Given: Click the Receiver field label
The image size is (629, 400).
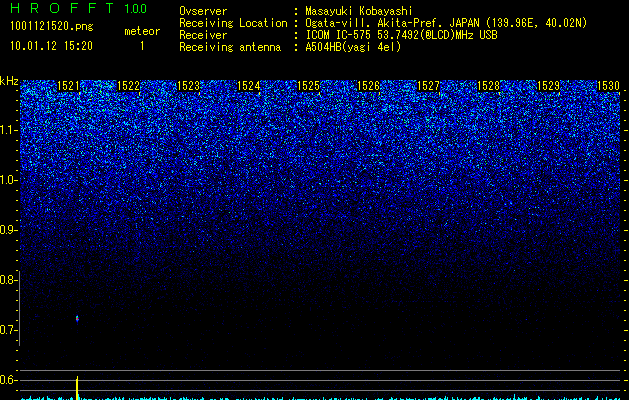Looking at the screenshot, I should [x=203, y=35].
